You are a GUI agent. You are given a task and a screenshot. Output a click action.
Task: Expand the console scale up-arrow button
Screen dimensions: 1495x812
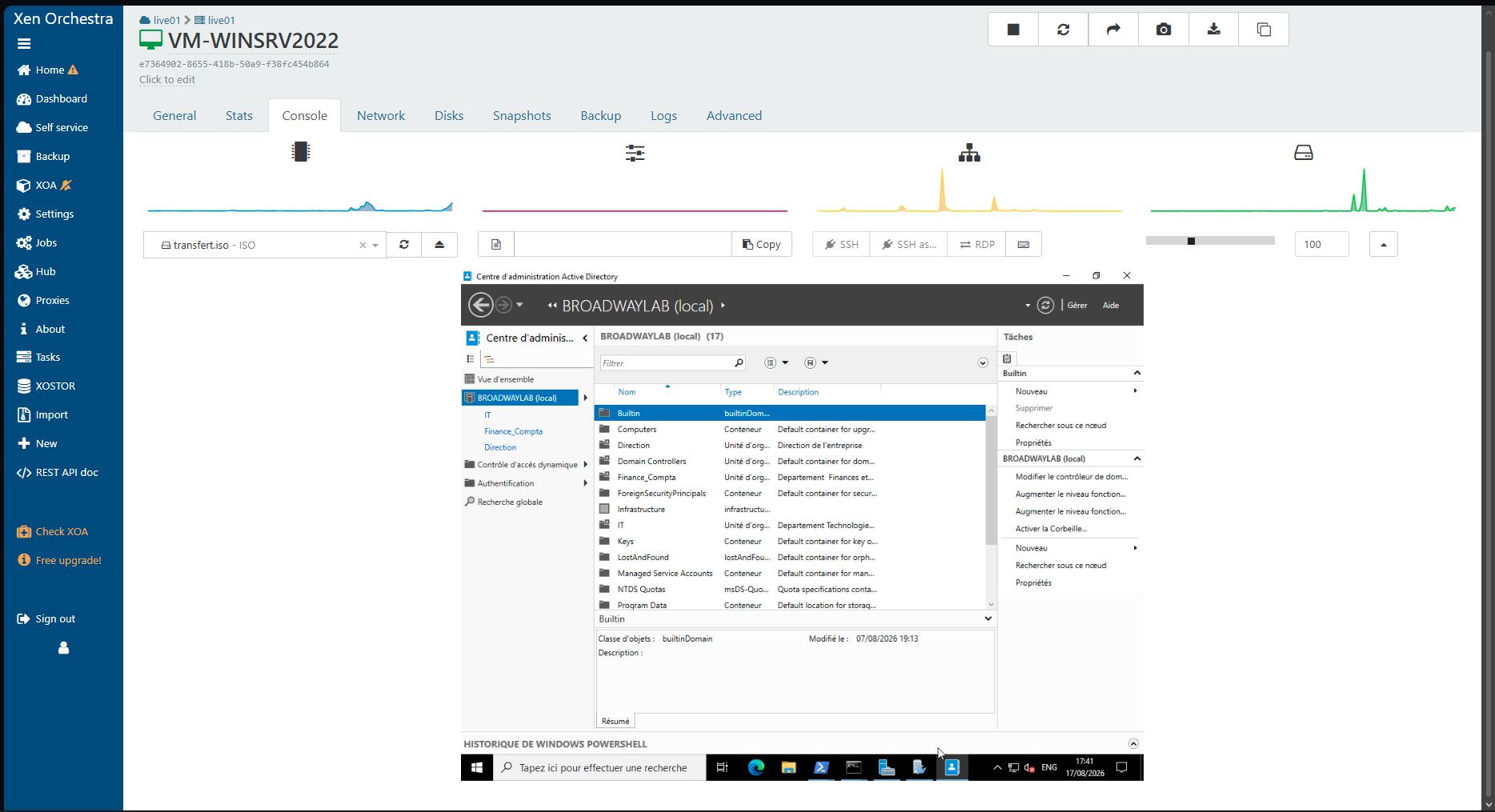(1384, 245)
